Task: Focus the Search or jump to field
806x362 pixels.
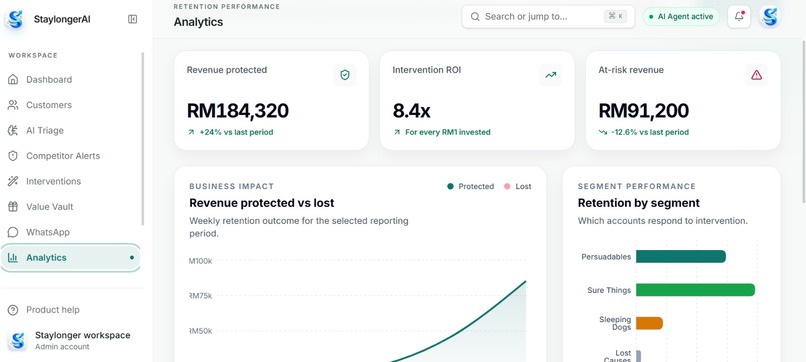Action: click(x=548, y=16)
